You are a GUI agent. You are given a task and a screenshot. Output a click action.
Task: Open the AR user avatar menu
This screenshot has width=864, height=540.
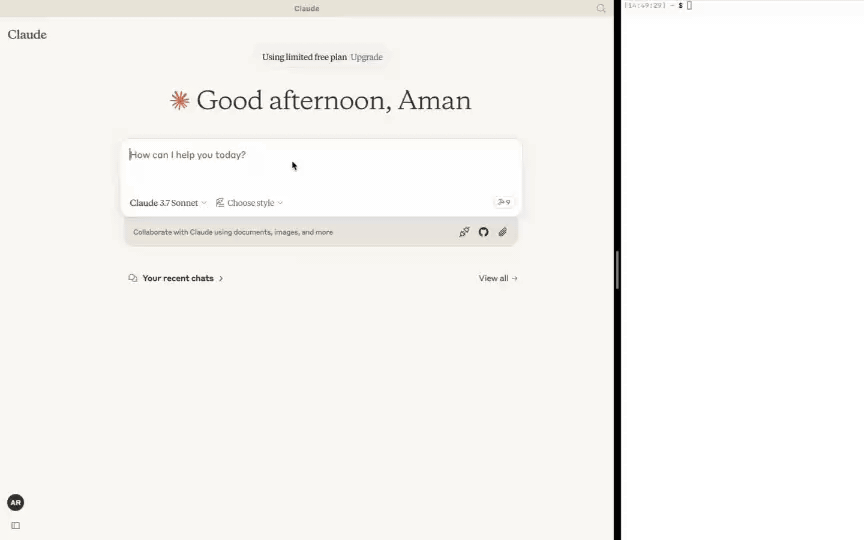[x=15, y=503]
